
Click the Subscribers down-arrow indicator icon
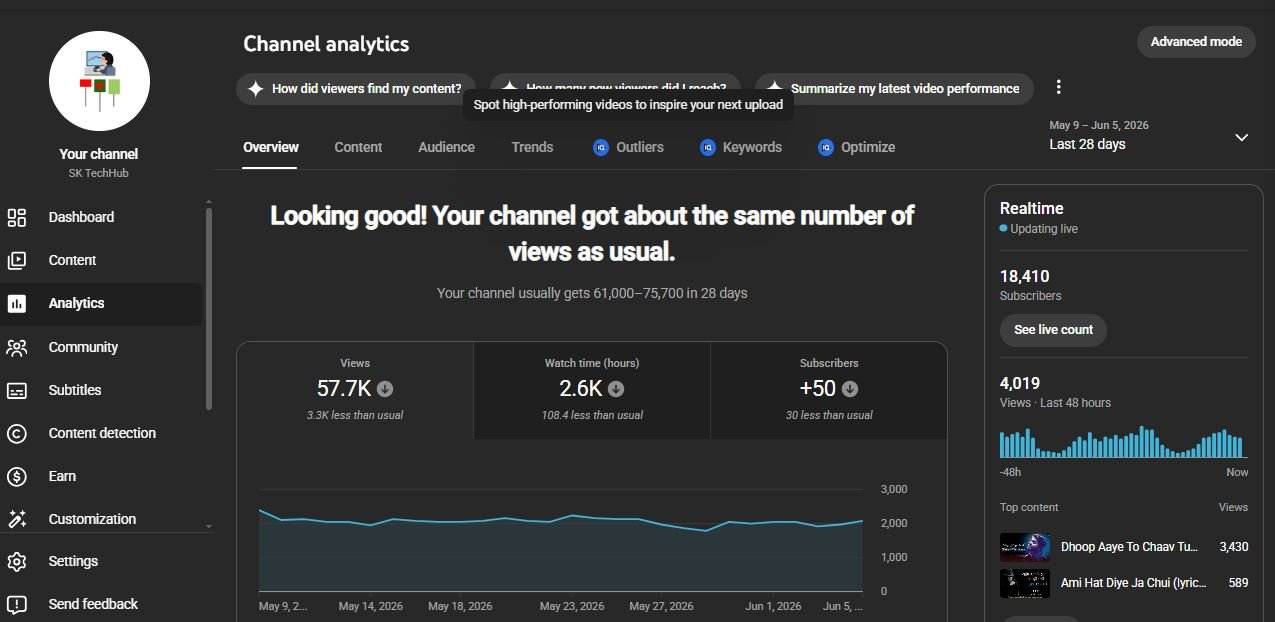850,389
